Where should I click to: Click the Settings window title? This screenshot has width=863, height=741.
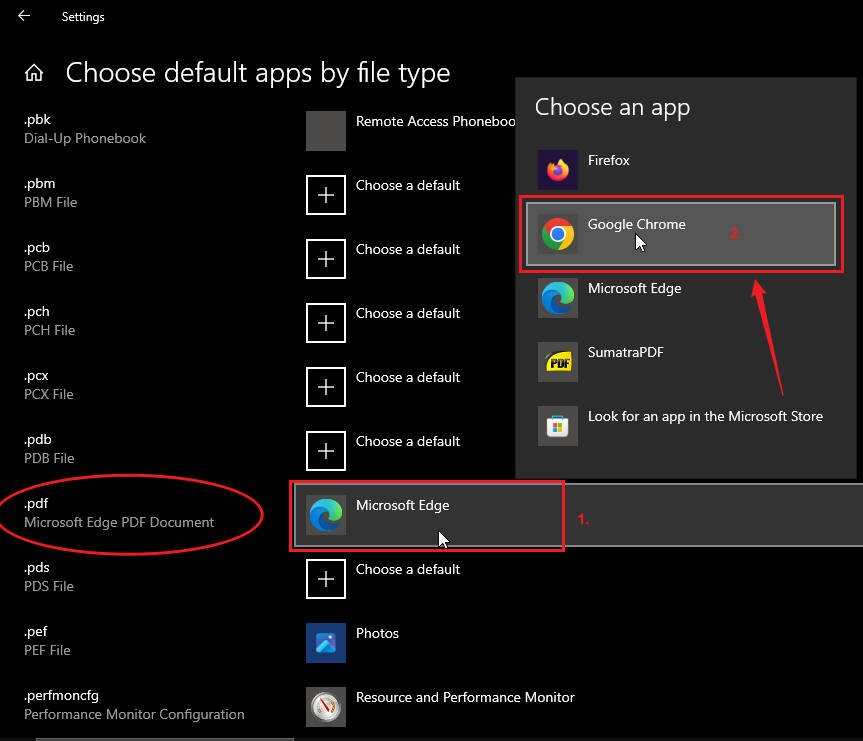(x=83, y=17)
